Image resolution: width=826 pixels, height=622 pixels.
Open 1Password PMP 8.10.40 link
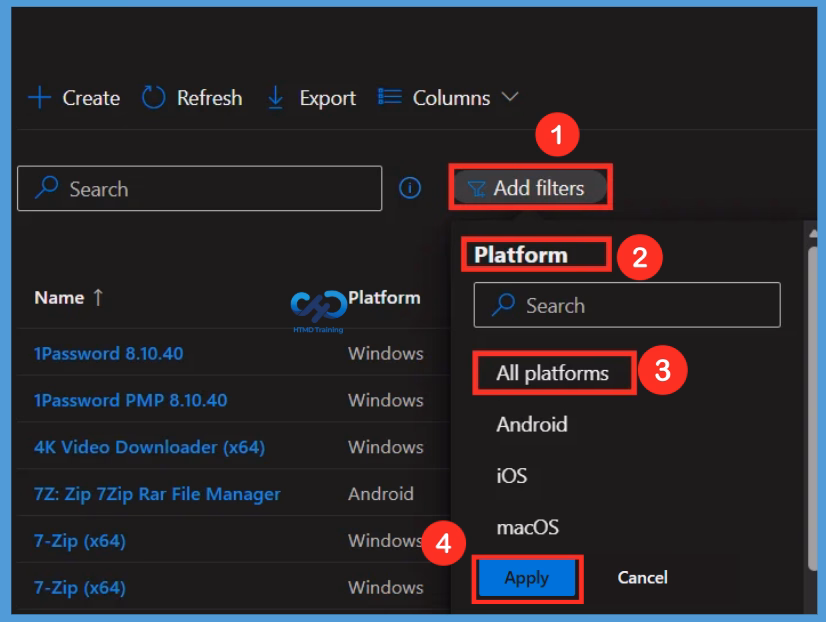point(131,400)
